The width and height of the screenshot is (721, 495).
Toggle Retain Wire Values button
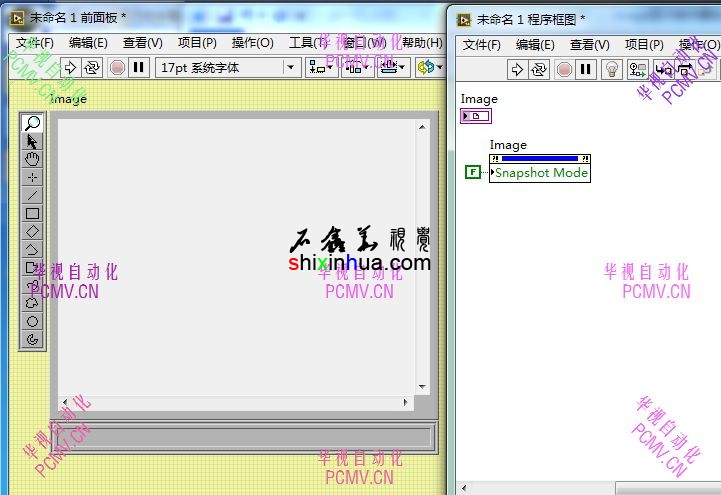click(637, 69)
